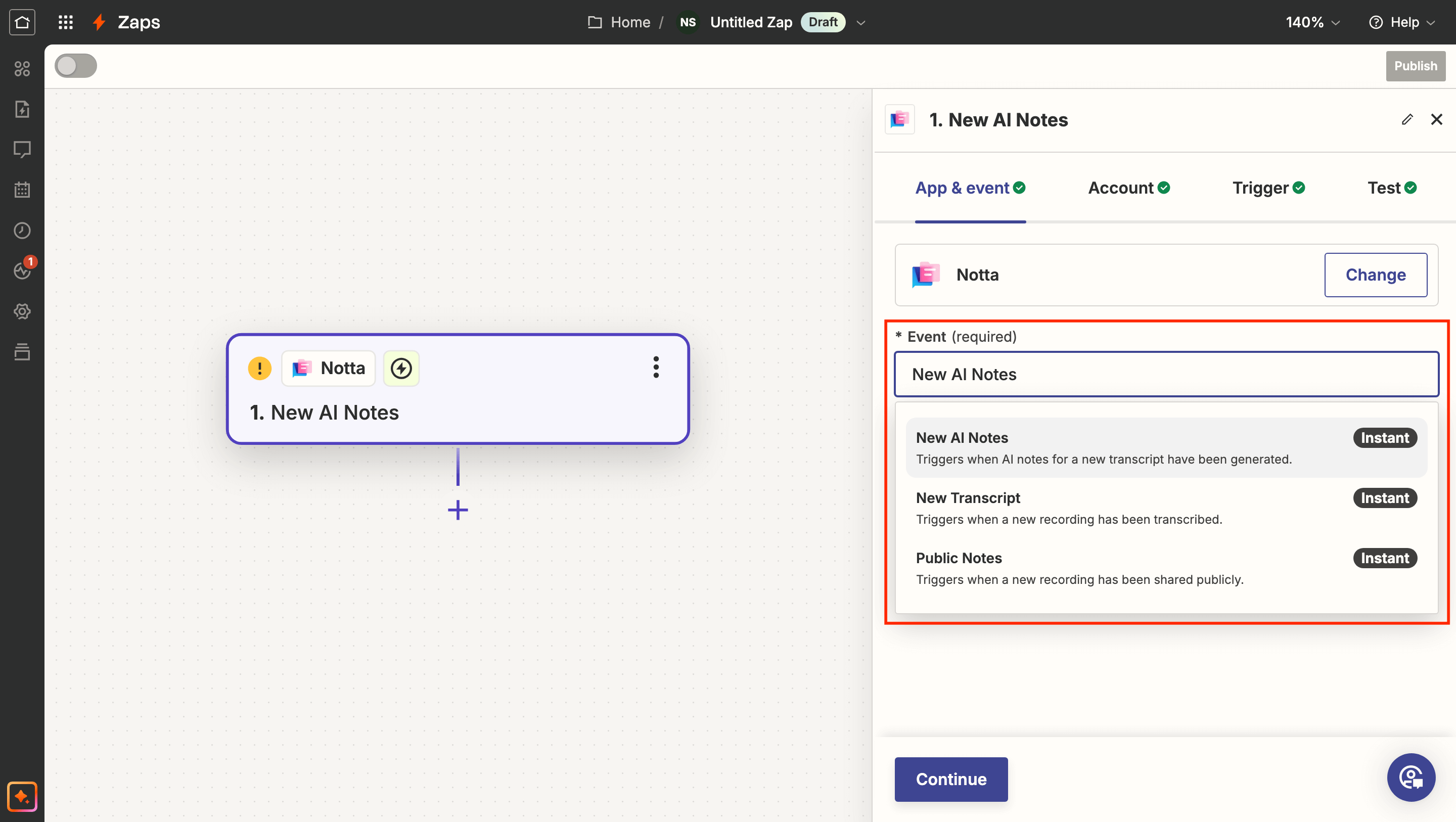Switch to the Test tab
This screenshot has height=822, width=1456.
(1392, 188)
